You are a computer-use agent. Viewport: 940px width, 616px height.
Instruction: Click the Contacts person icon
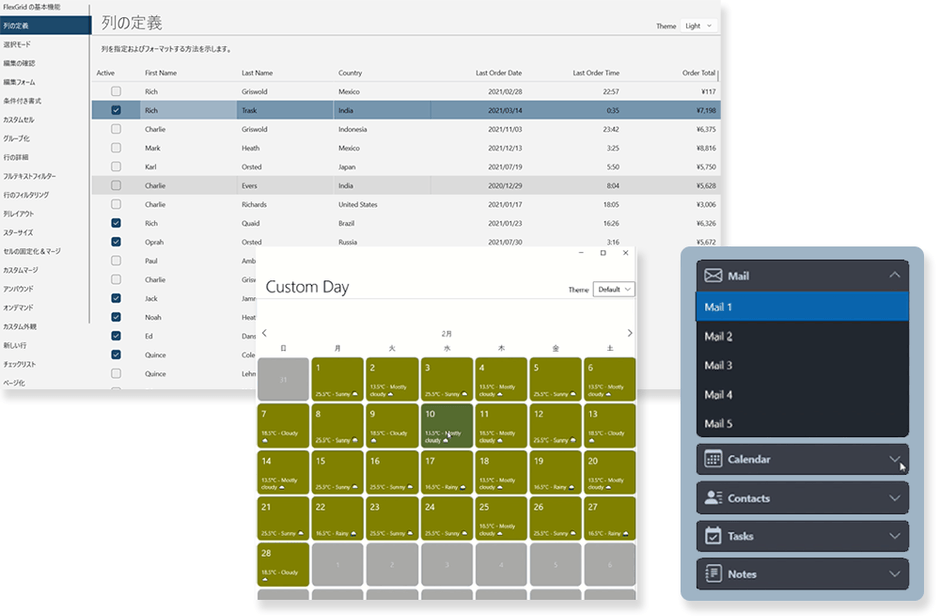click(713, 498)
